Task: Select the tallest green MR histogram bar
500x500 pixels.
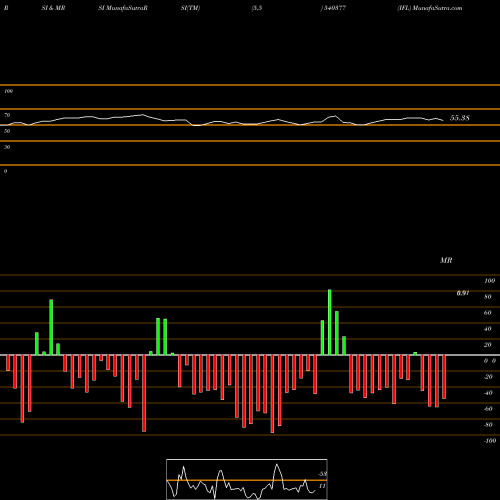Action: pos(330,322)
